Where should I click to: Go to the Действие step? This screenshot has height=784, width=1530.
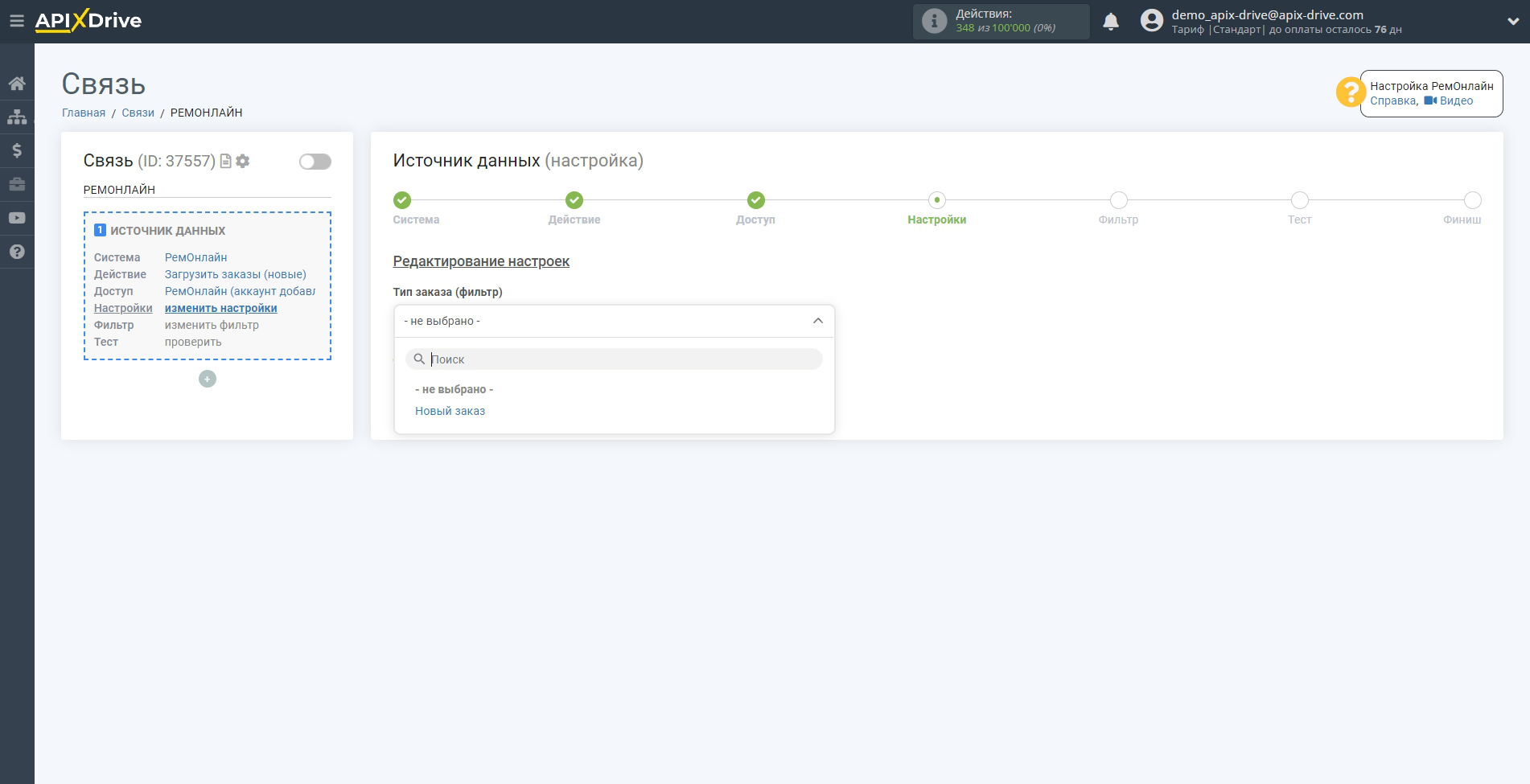[574, 200]
